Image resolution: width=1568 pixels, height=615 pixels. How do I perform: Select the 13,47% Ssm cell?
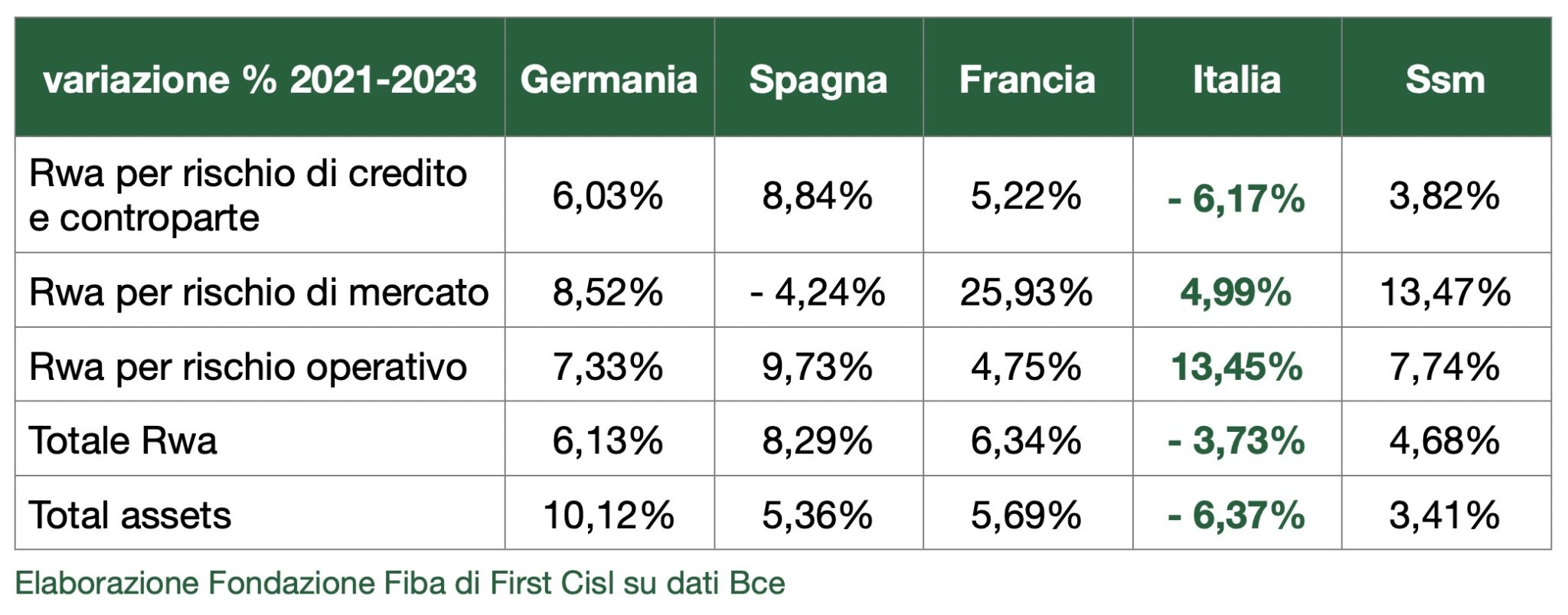(1445, 293)
